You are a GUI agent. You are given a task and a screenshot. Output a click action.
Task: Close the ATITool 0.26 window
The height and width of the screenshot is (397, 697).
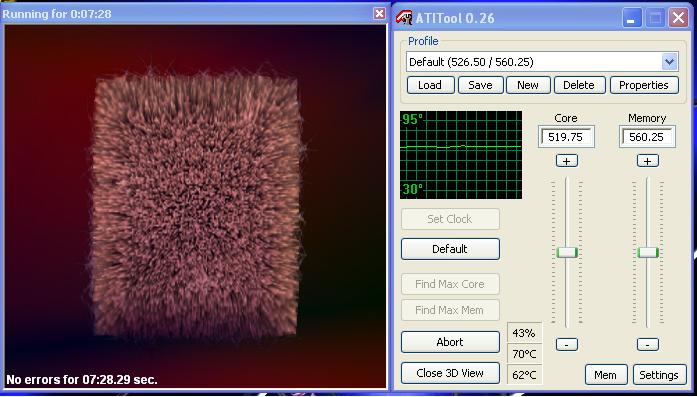click(679, 18)
